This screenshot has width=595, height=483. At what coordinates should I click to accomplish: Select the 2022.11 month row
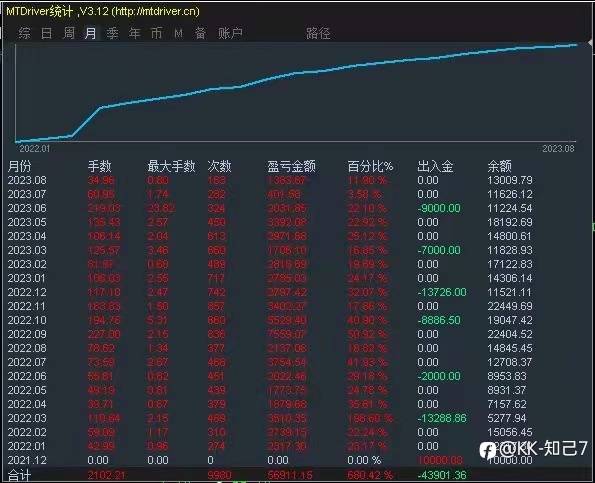(x=270, y=306)
